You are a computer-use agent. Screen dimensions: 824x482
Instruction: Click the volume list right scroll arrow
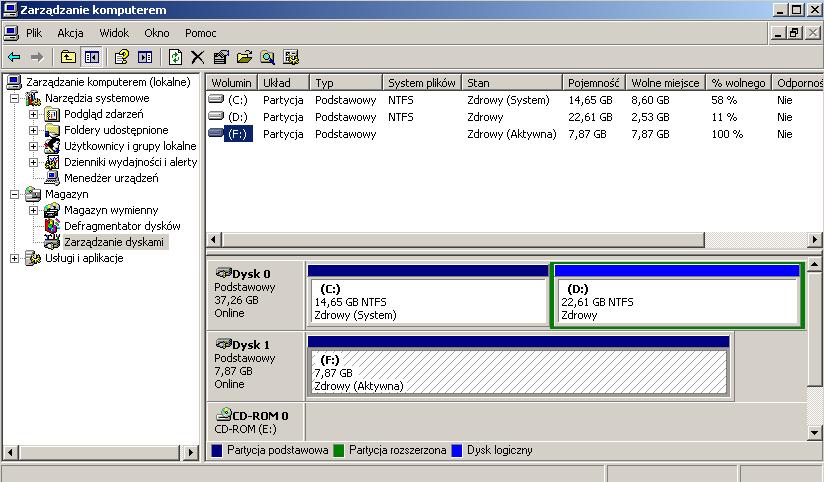point(815,240)
